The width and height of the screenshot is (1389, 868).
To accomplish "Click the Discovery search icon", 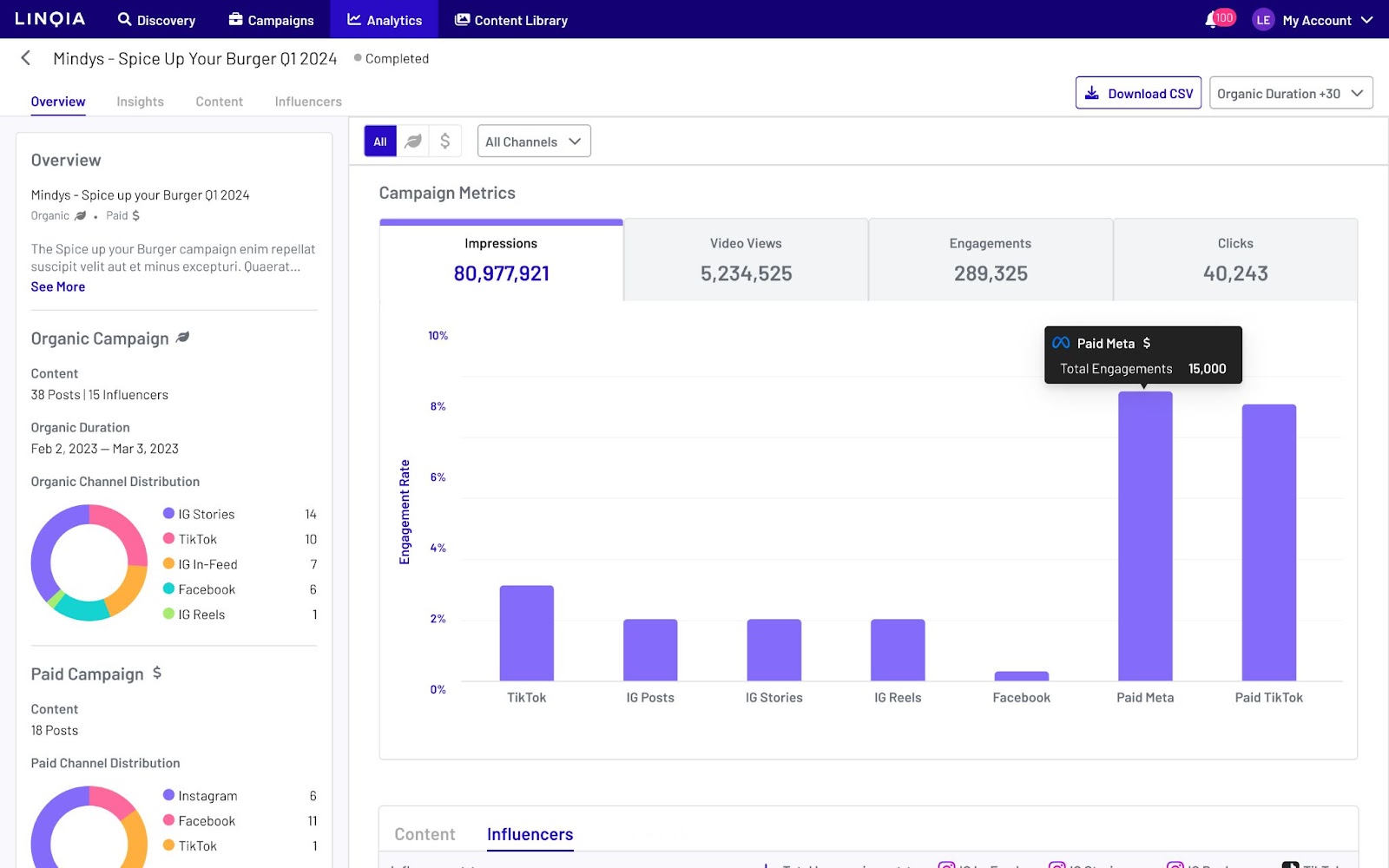I will [x=125, y=19].
